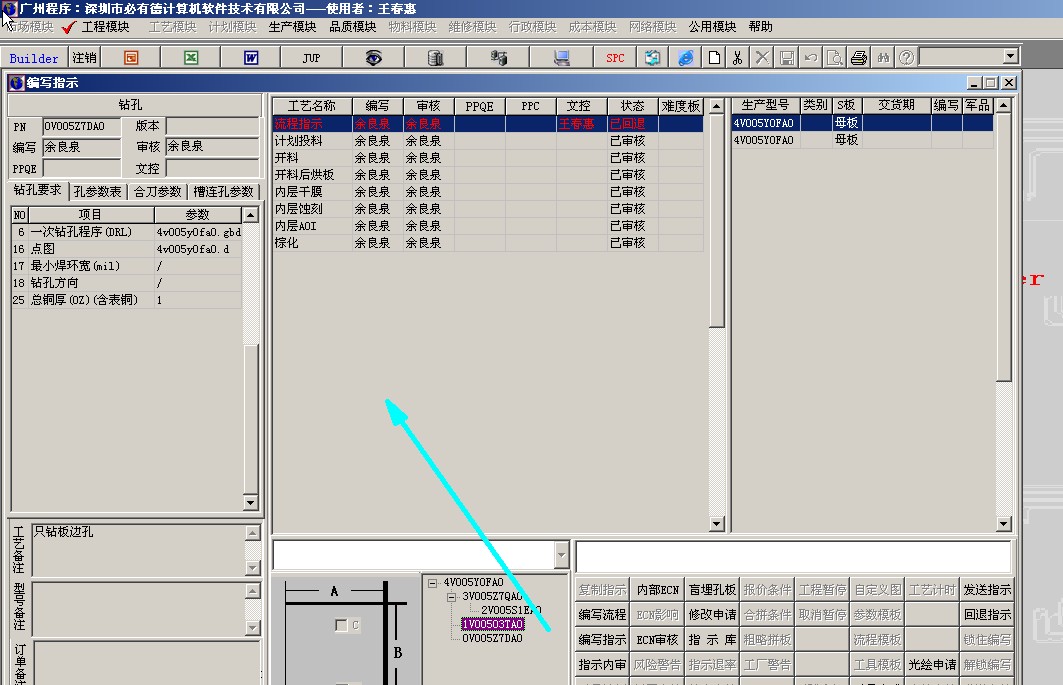
Task: Click the 修改申请 button
Action: [x=712, y=615]
